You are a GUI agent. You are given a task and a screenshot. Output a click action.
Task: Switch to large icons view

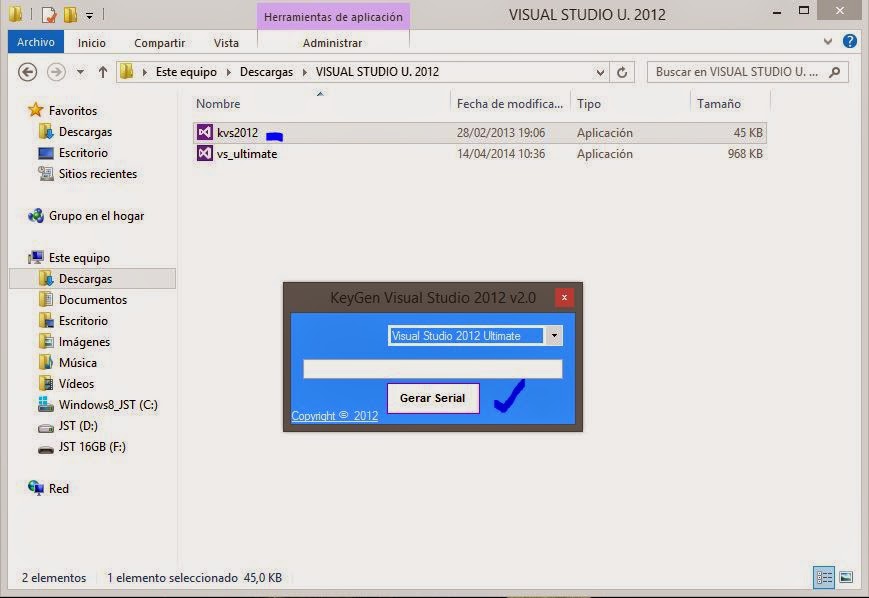pyautogui.click(x=848, y=577)
